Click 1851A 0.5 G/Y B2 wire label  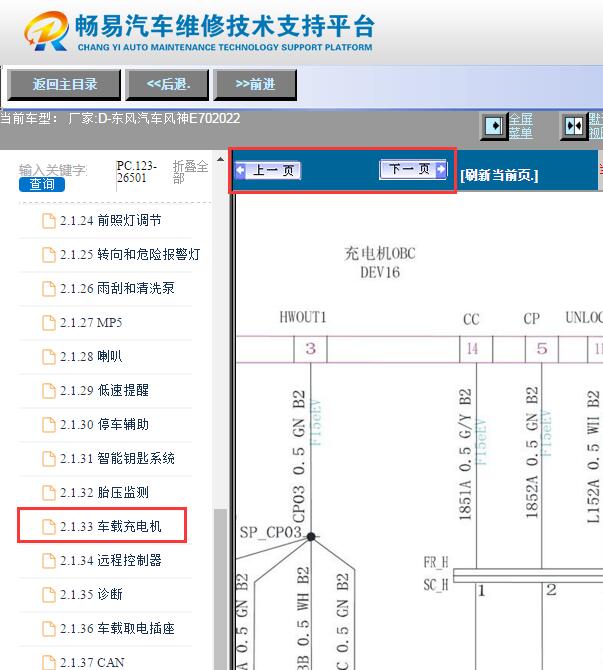coord(465,455)
